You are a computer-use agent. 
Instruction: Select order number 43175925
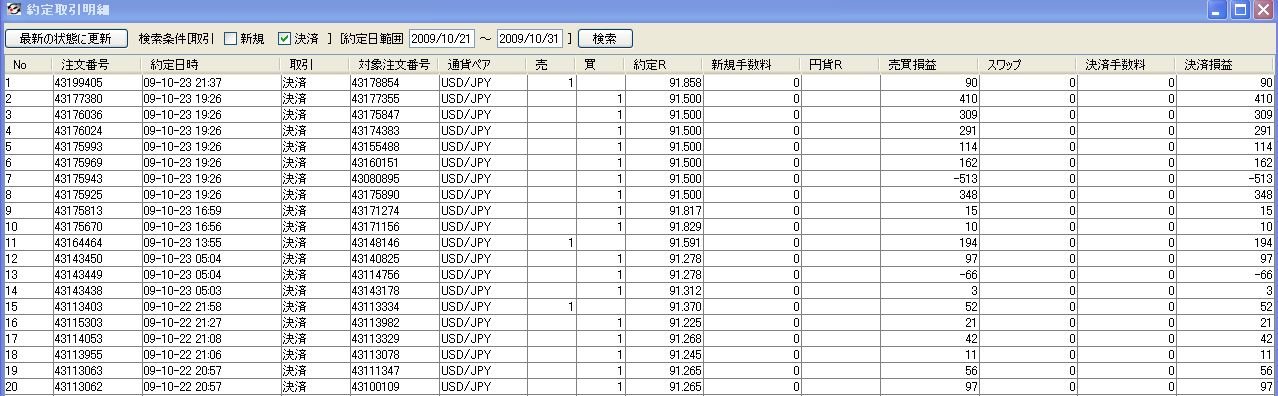(x=79, y=194)
